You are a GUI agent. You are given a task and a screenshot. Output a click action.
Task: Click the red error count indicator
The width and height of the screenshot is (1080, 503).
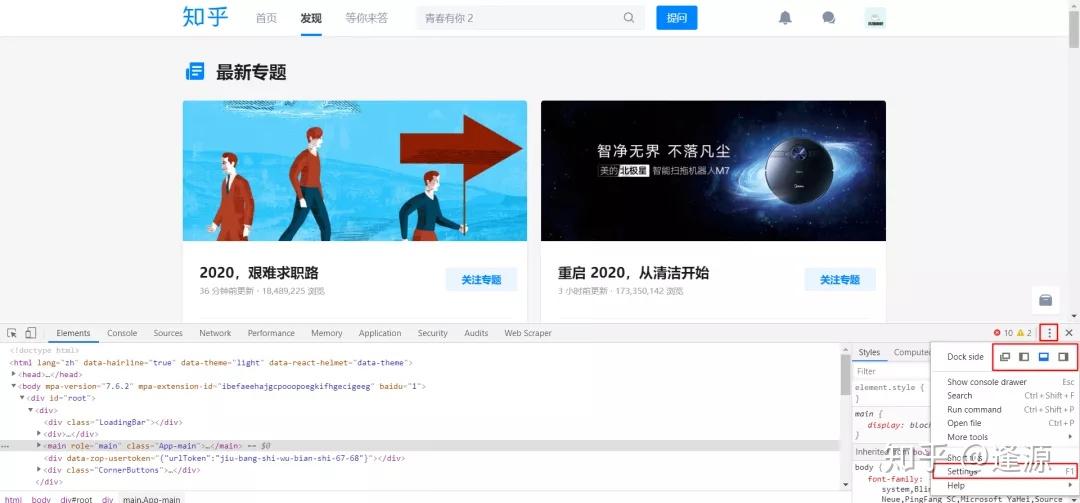click(x=1003, y=333)
